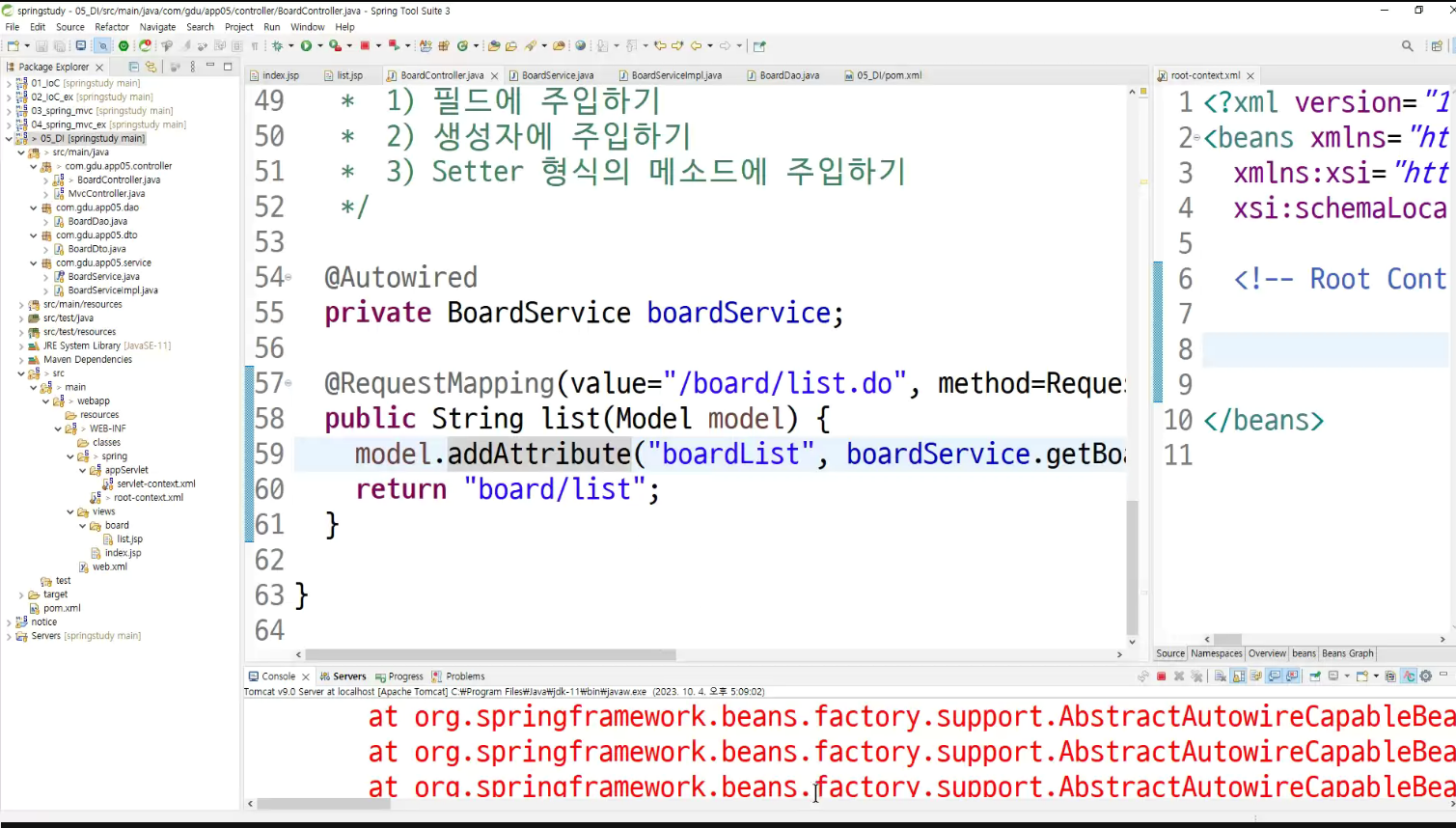Open the Run button dropdown arrow
The width and height of the screenshot is (1456, 828).
pos(319,45)
